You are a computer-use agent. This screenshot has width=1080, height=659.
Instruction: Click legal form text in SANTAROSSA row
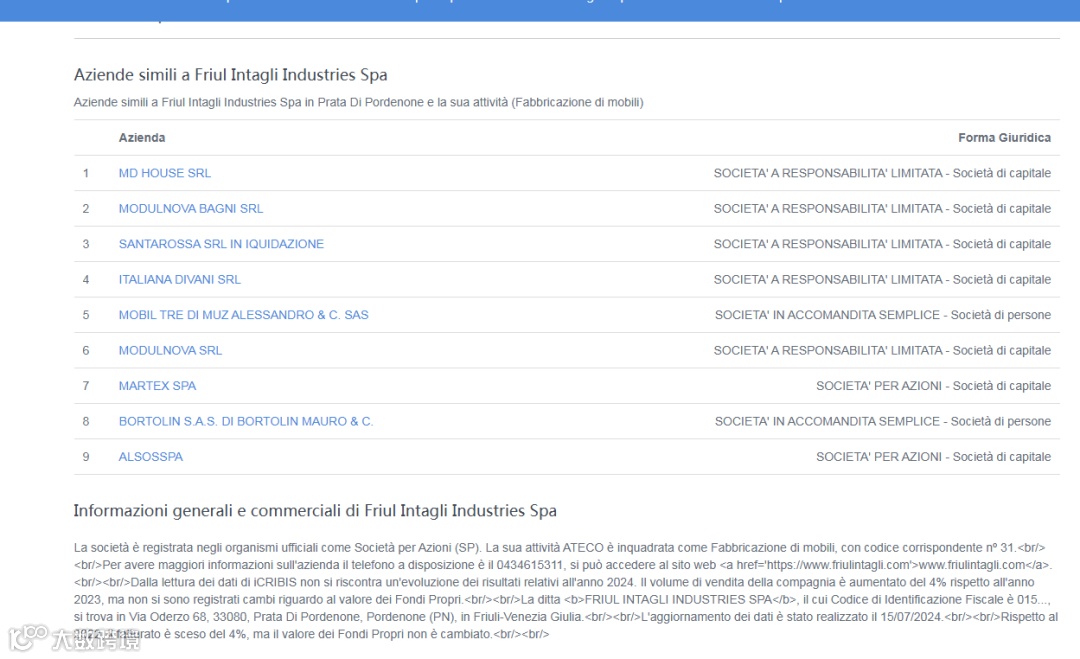click(x=882, y=244)
